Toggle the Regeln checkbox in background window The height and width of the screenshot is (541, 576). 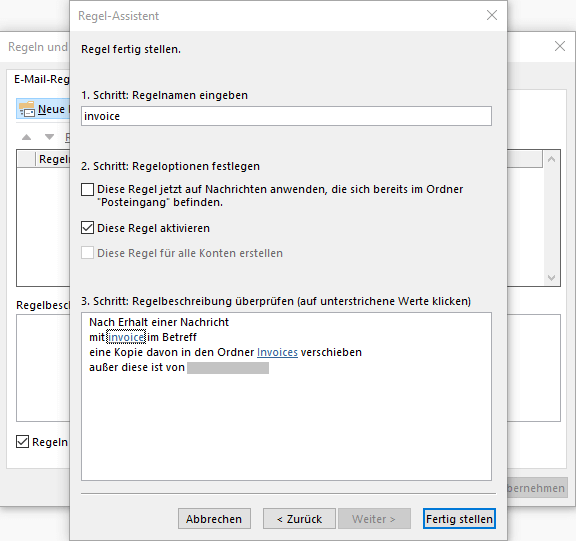point(22,441)
